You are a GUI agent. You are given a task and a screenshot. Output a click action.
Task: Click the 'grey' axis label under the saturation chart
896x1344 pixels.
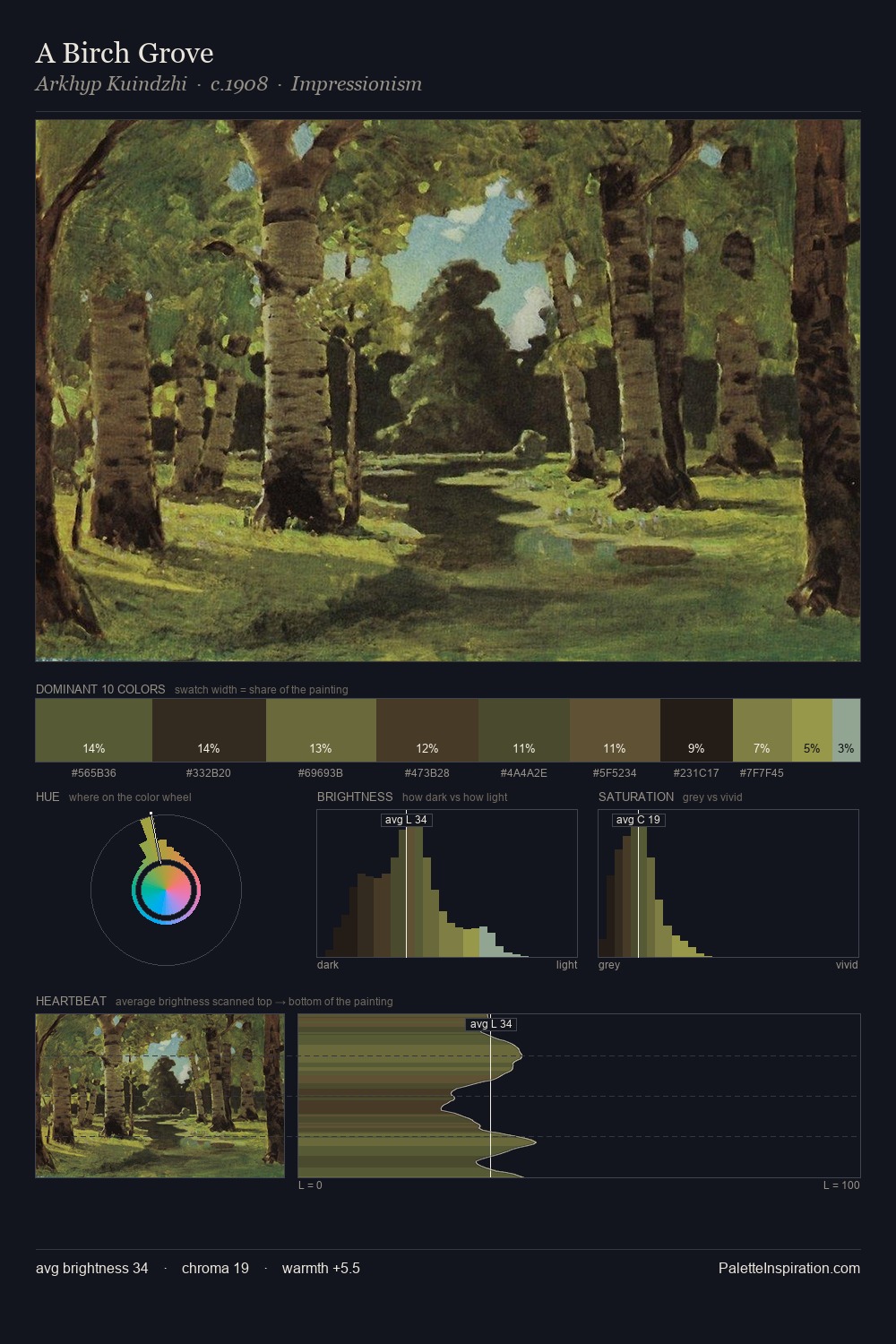coord(609,965)
